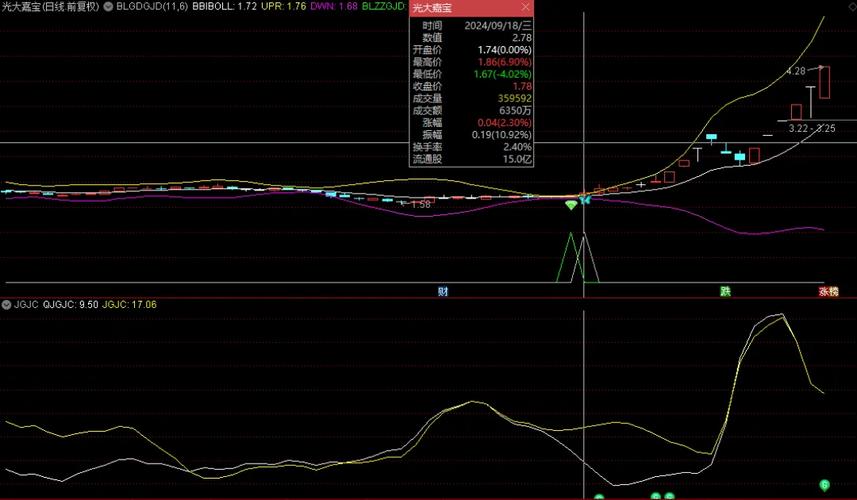The width and height of the screenshot is (857, 500).
Task: Click the green diamond signal marker
Action: click(x=571, y=205)
